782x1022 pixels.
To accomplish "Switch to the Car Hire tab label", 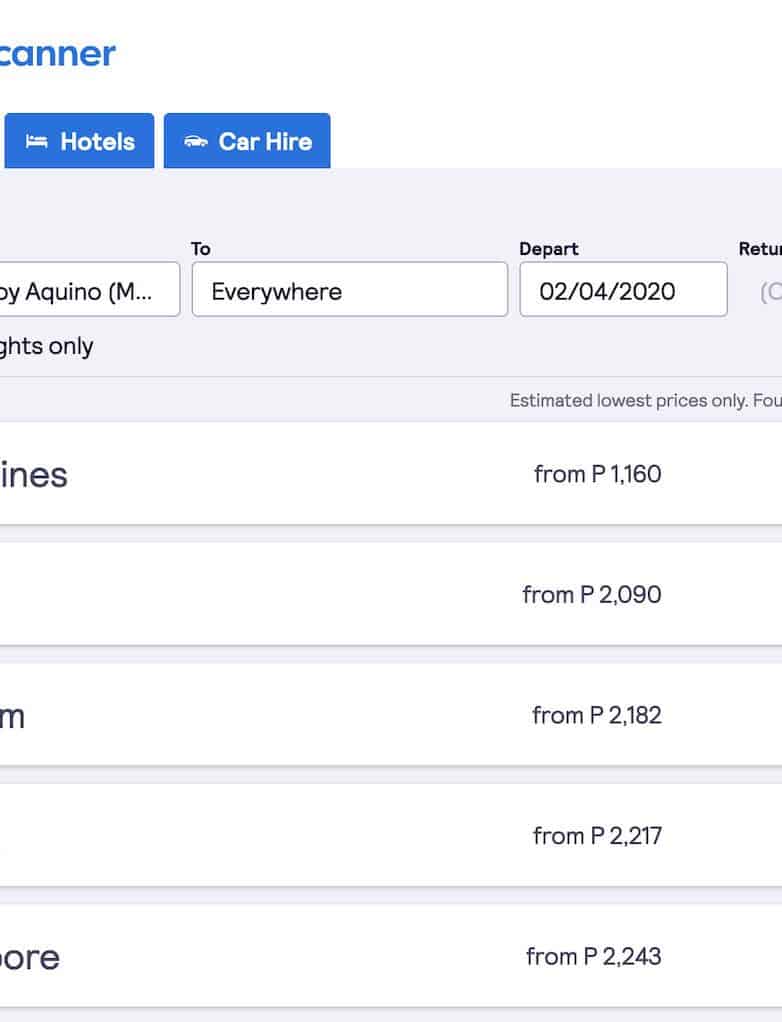I will (265, 141).
